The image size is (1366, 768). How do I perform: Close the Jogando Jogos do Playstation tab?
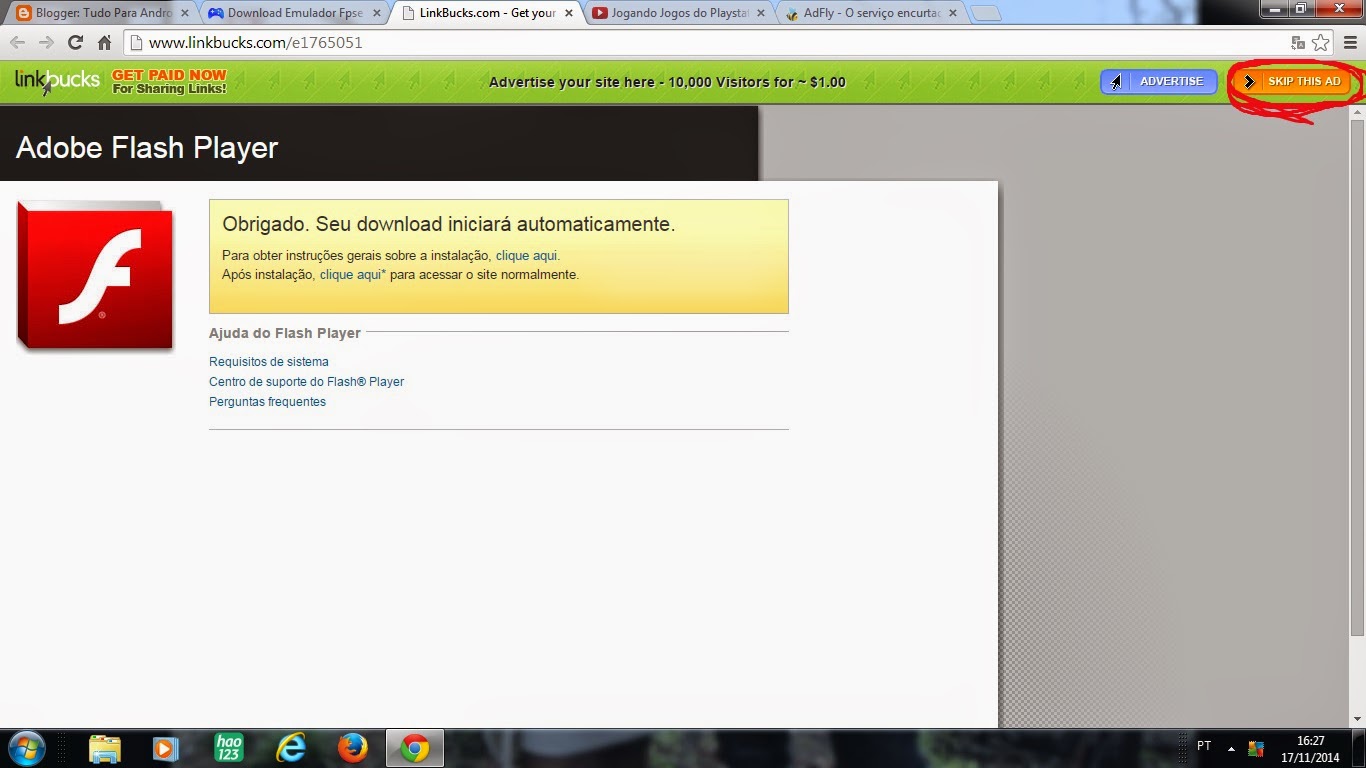pyautogui.click(x=760, y=13)
